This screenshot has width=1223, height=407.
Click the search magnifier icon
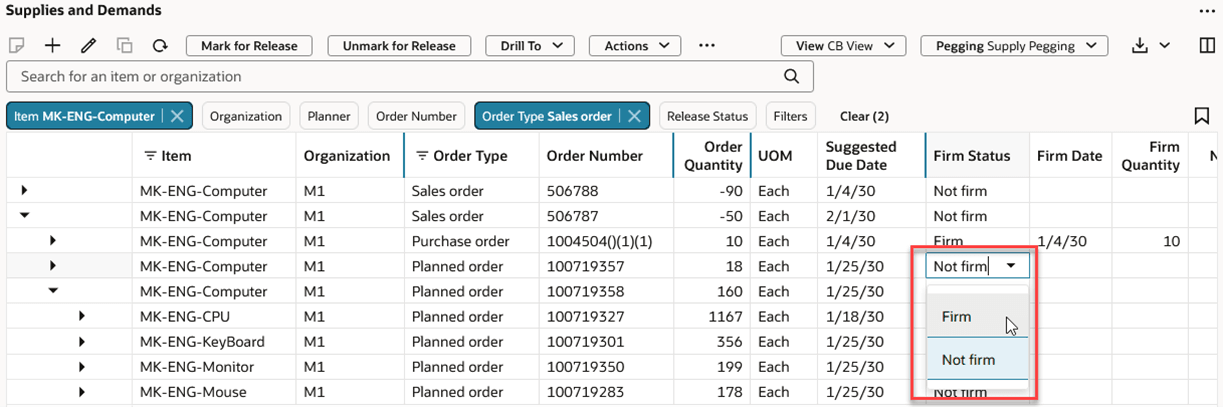coord(791,76)
